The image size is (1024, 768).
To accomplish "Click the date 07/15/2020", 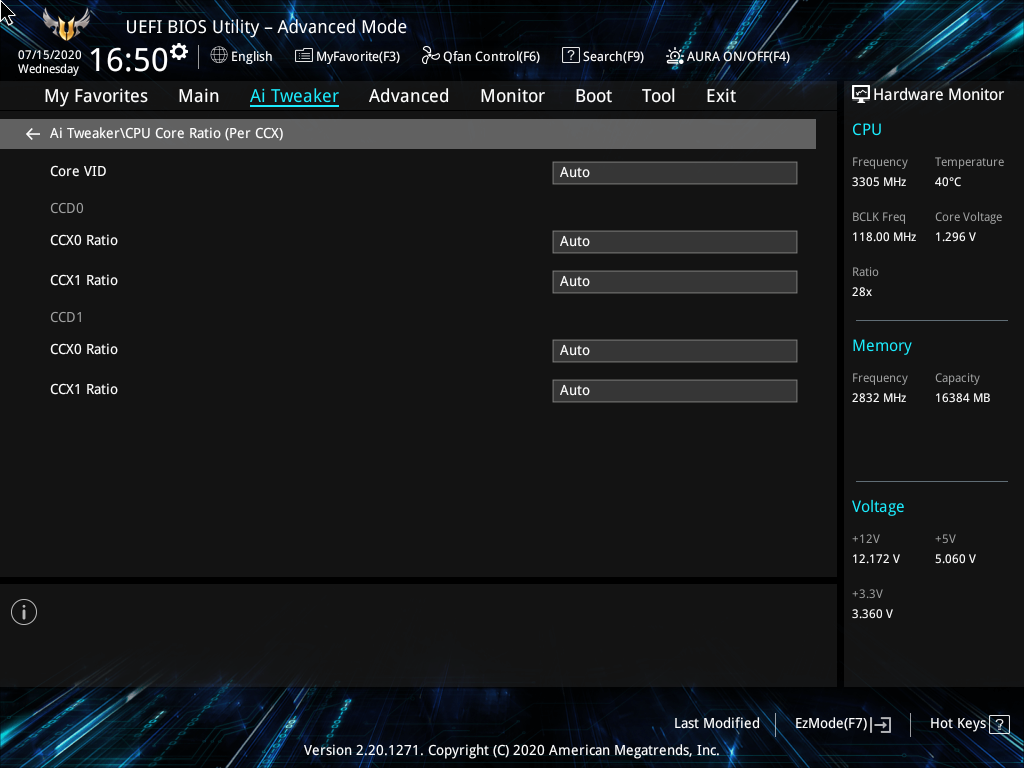I will pyautogui.click(x=50, y=55).
